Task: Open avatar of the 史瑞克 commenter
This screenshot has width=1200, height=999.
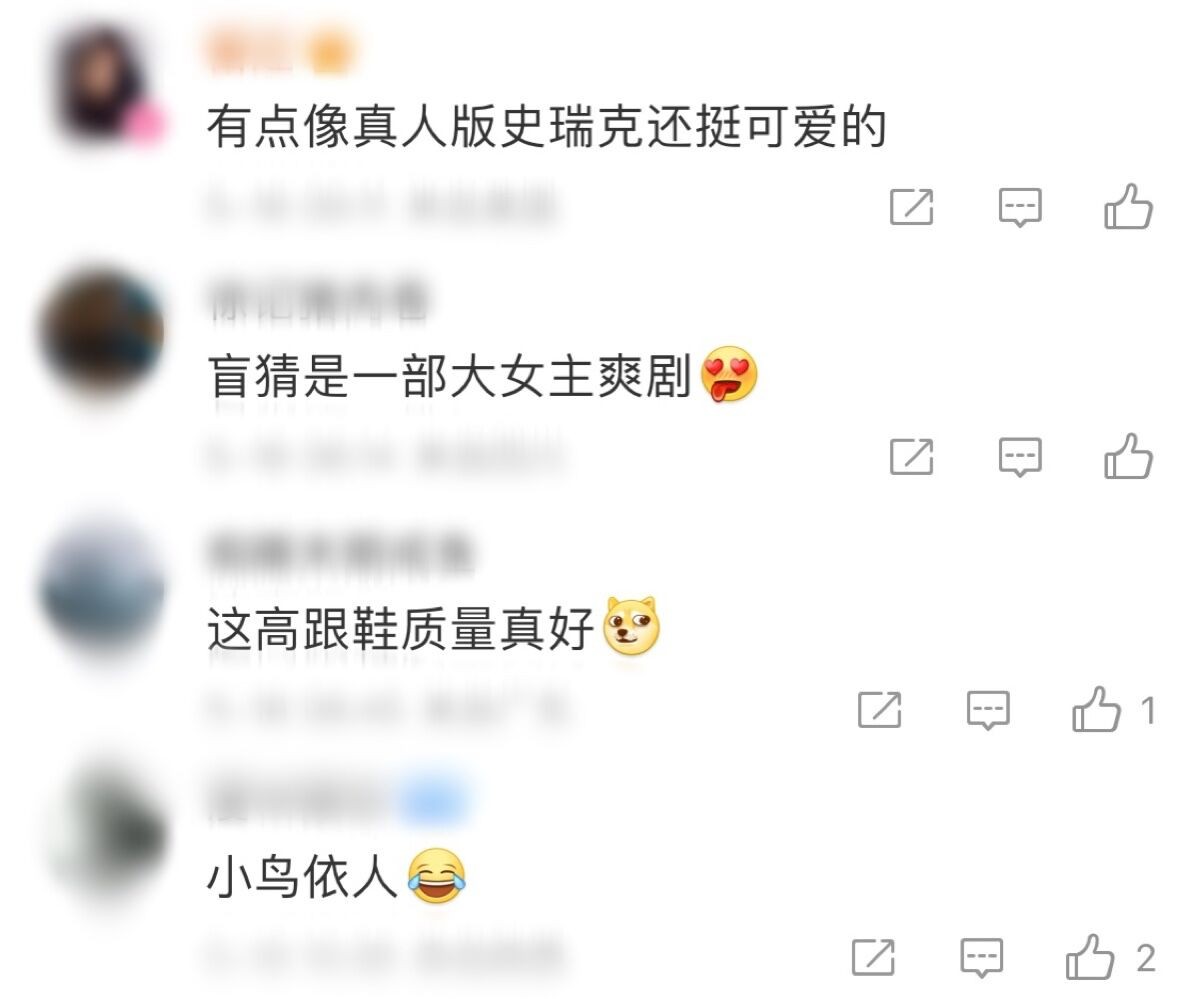Action: (106, 84)
